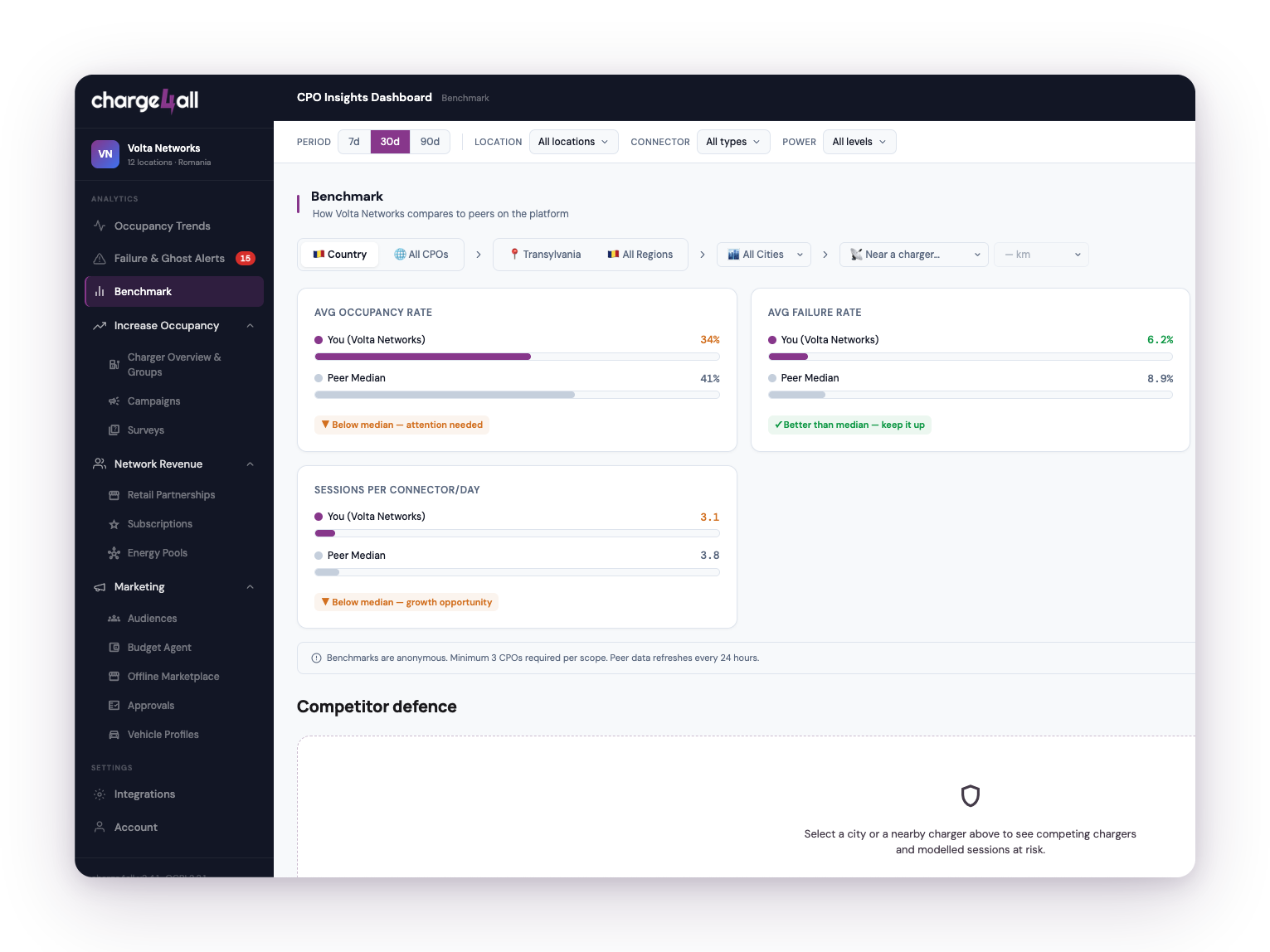Click the shield icon in Competitor defence
The image size is (1270, 952).
(x=971, y=796)
